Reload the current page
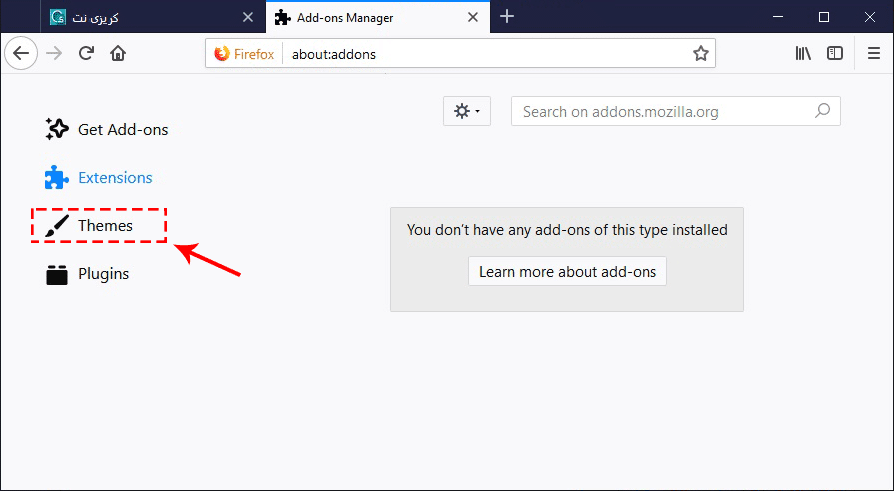The height and width of the screenshot is (491, 894). 86,54
